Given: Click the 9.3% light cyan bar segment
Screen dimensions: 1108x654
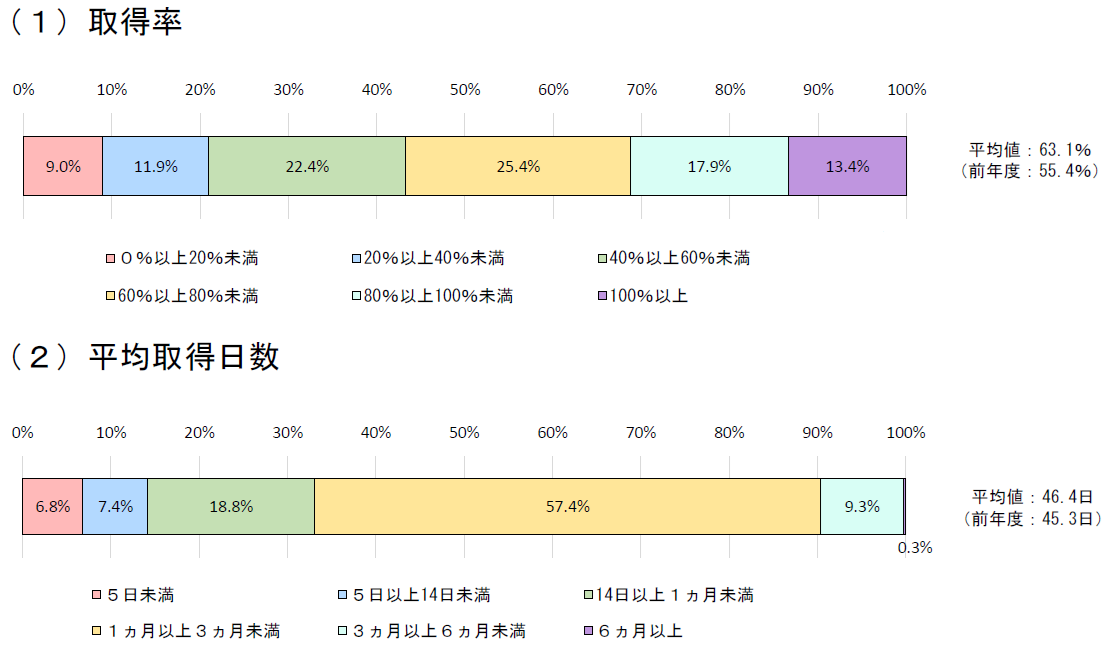Looking at the screenshot, I should pyautogui.click(x=861, y=506).
